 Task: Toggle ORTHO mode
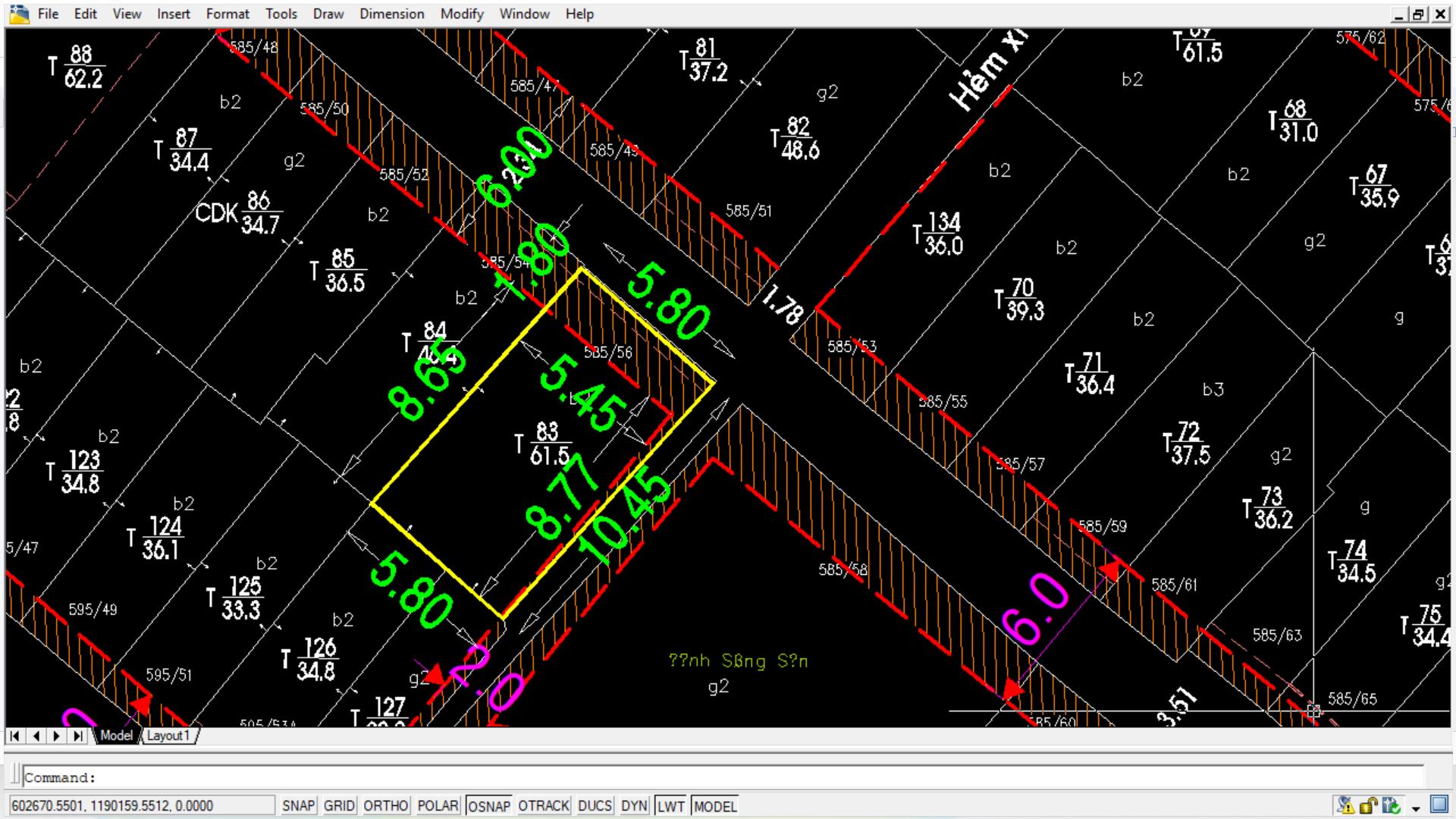coord(386,806)
